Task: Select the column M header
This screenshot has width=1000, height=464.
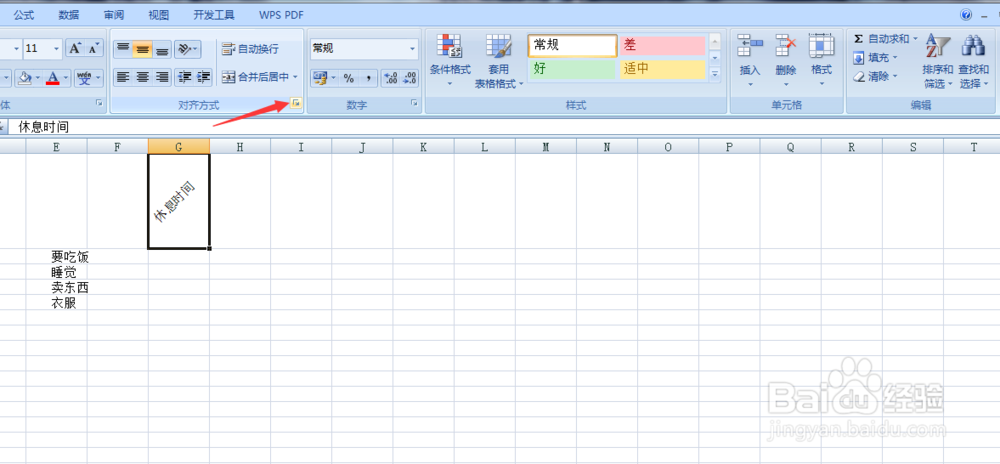Action: click(x=546, y=147)
